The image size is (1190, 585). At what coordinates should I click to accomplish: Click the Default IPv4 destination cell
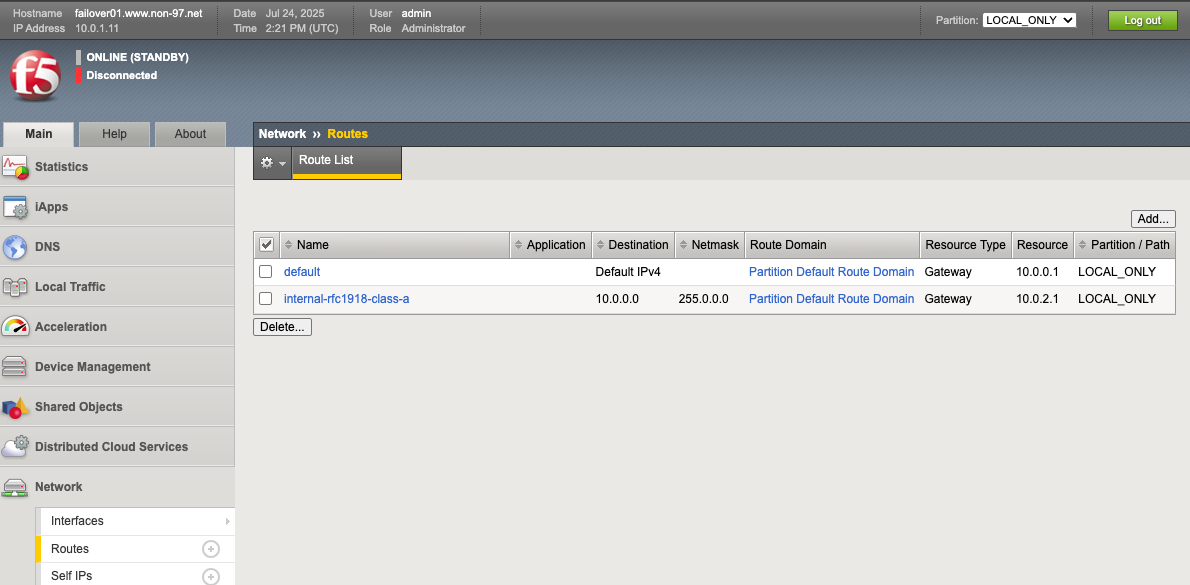628,272
